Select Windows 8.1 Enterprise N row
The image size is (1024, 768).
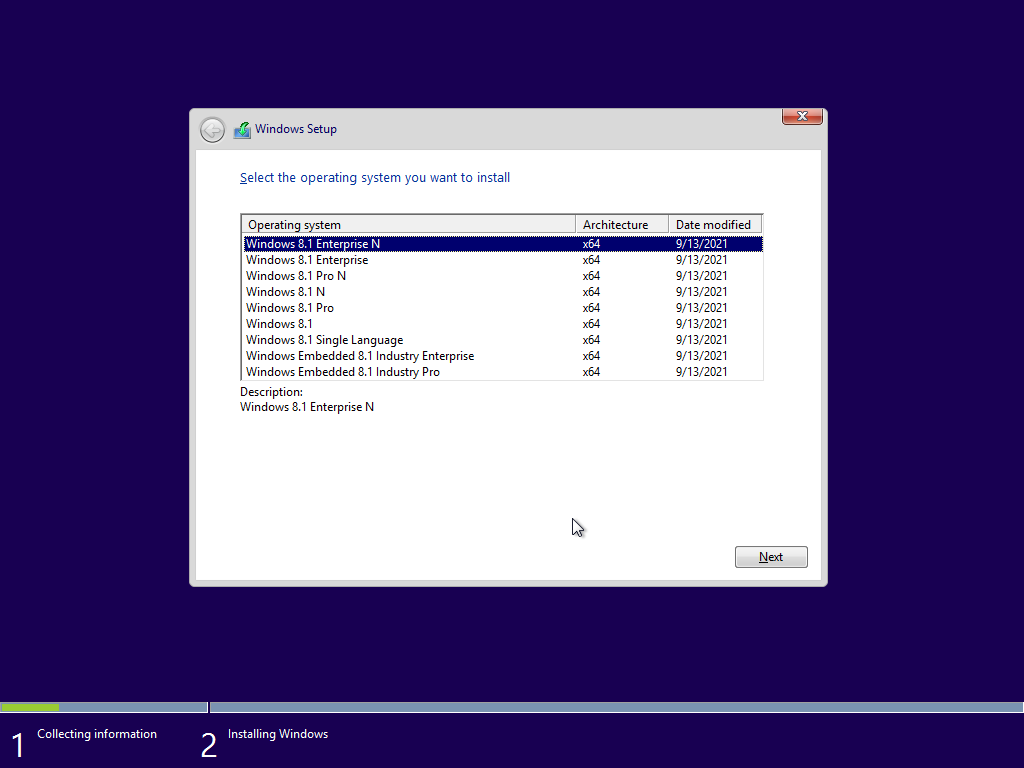click(502, 244)
